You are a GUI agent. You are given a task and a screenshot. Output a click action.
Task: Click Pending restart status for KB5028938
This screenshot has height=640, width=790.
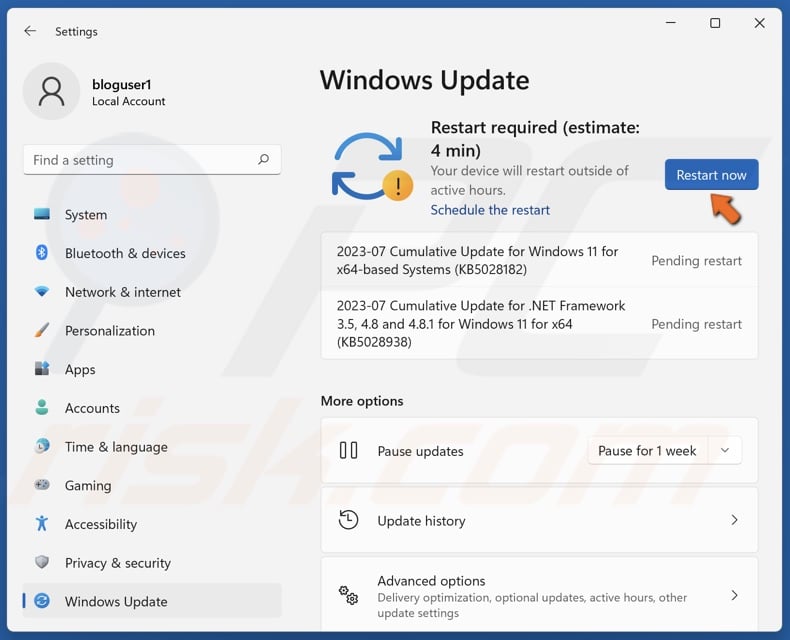[x=696, y=324]
